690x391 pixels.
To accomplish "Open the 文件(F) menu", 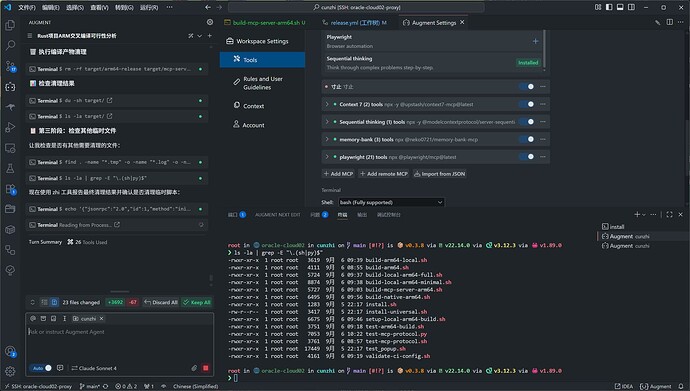I will pos(27,7).
